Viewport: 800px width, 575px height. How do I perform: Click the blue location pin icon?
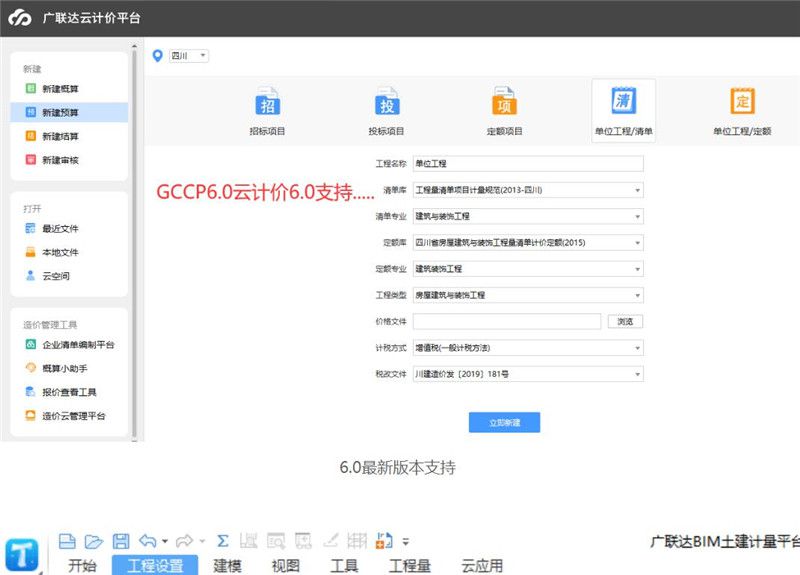coord(158,56)
